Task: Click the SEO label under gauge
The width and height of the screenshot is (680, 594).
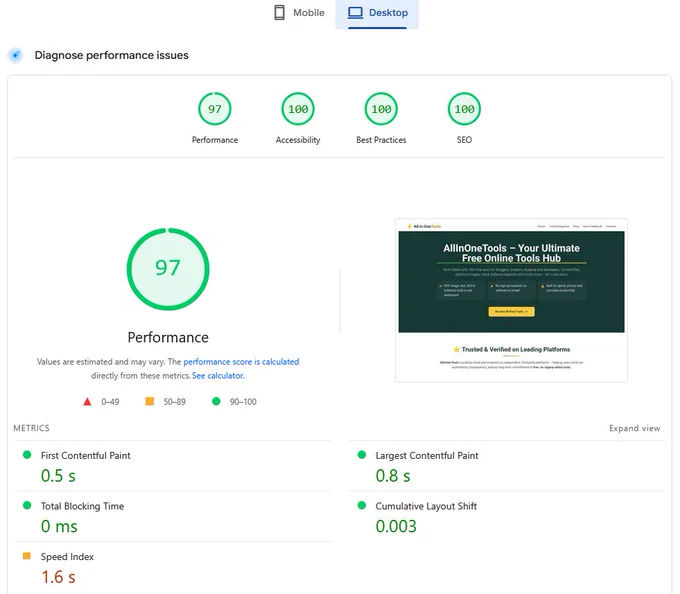Action: pyautogui.click(x=464, y=140)
